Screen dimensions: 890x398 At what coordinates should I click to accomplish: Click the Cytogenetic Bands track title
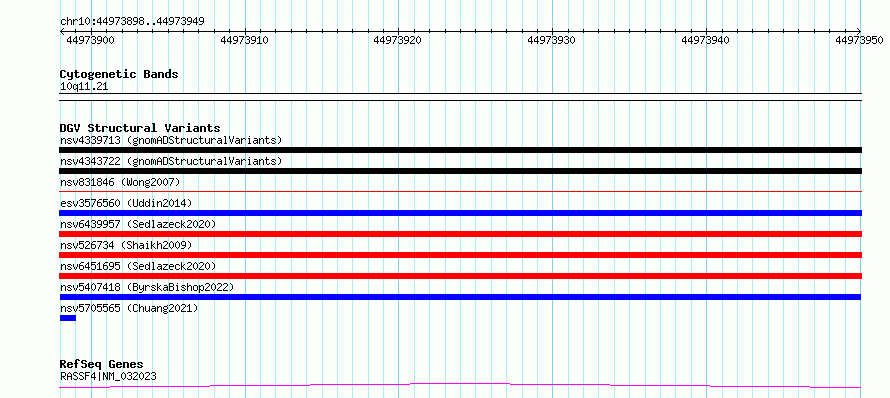[x=119, y=74]
